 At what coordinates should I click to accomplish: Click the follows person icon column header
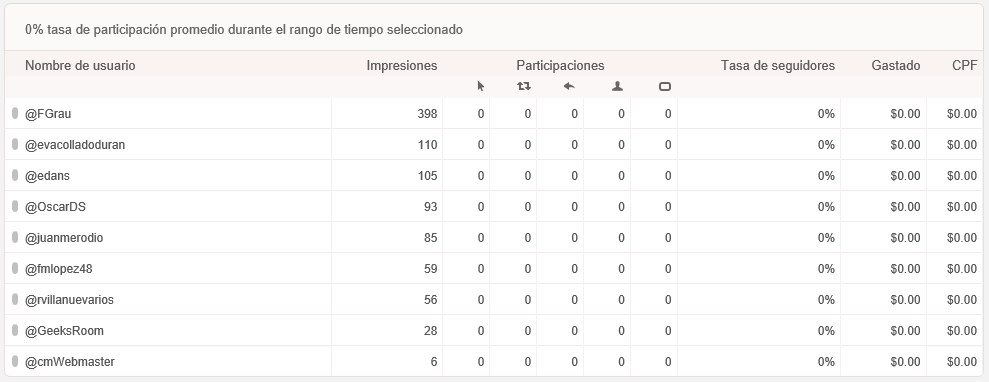617,86
